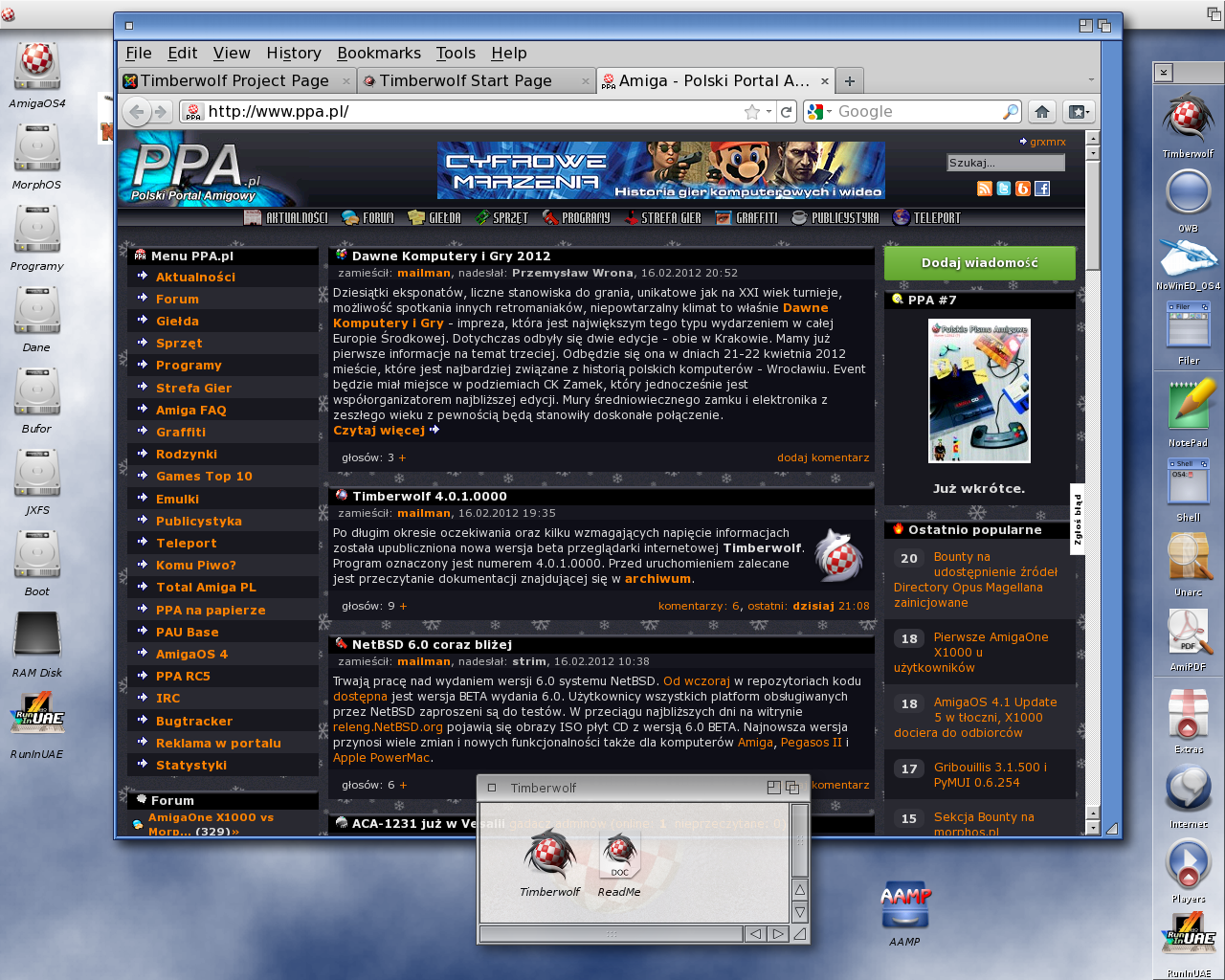
Task: Launch Timberwolf from the dock
Action: pos(1188,119)
